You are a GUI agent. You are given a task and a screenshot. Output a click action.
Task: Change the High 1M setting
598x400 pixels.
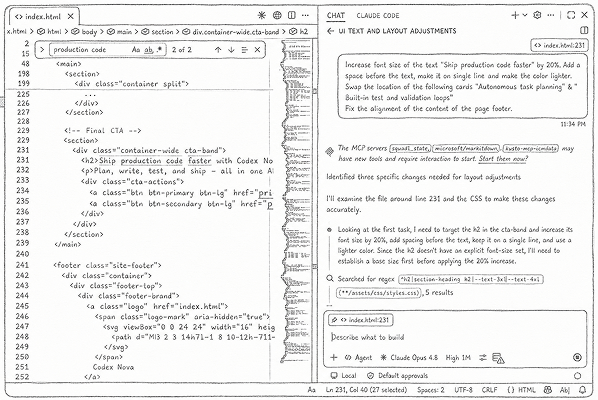458,357
